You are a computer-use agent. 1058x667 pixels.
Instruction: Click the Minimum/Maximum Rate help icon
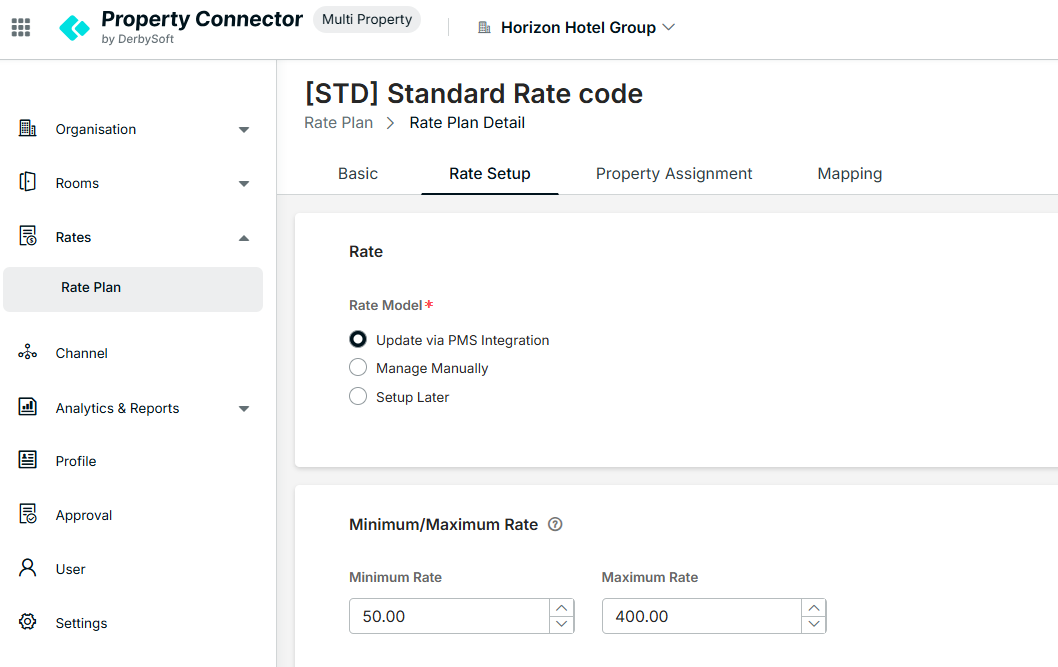tap(556, 524)
